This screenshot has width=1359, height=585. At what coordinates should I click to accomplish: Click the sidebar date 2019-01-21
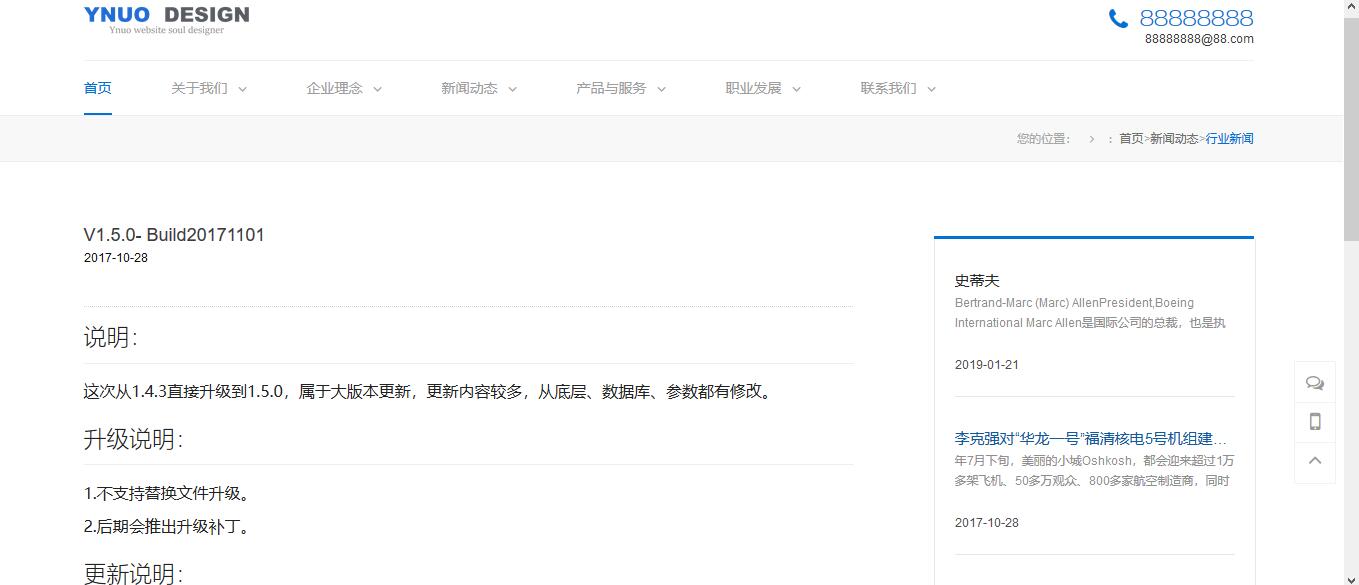point(987,365)
